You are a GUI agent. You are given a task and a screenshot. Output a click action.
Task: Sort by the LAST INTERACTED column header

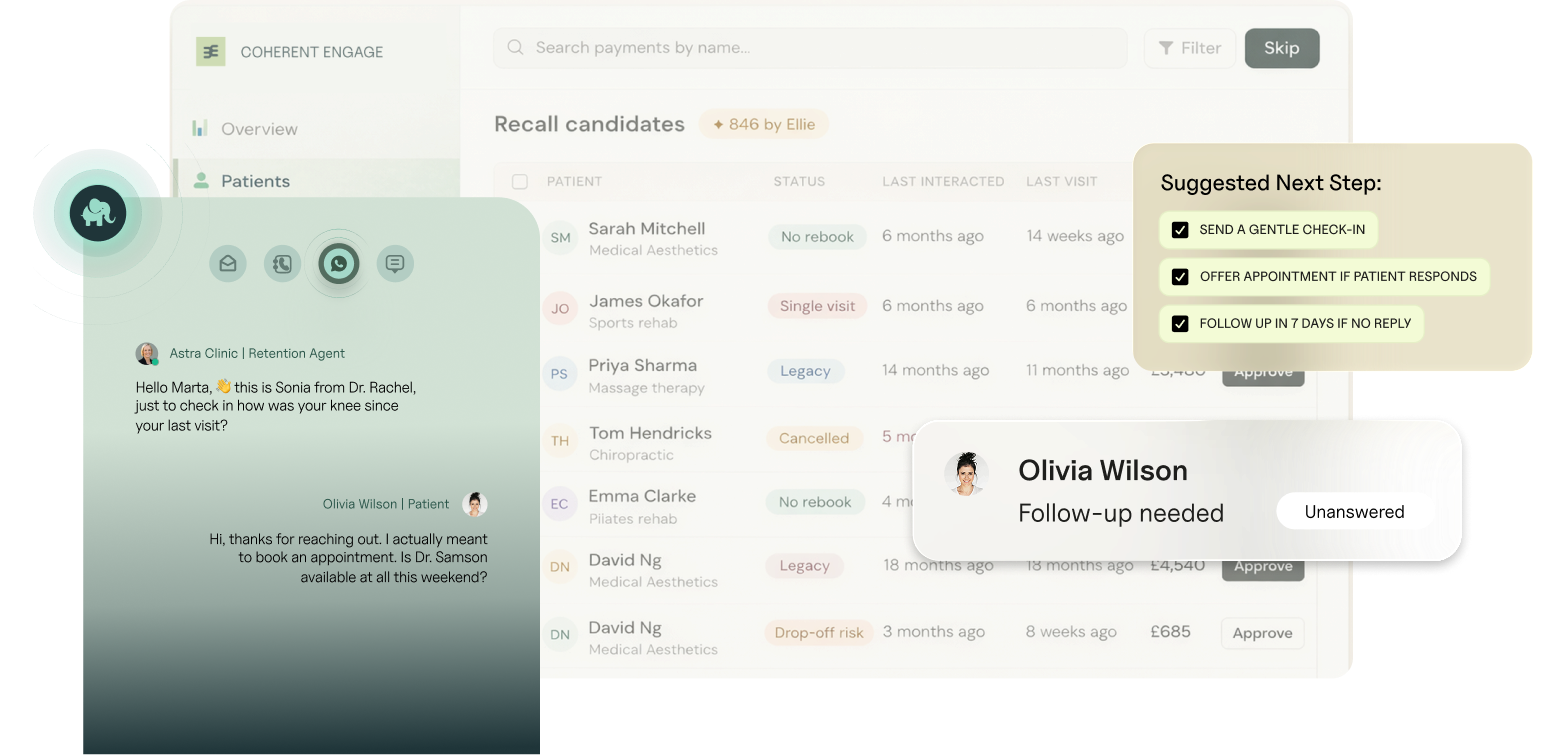click(943, 182)
